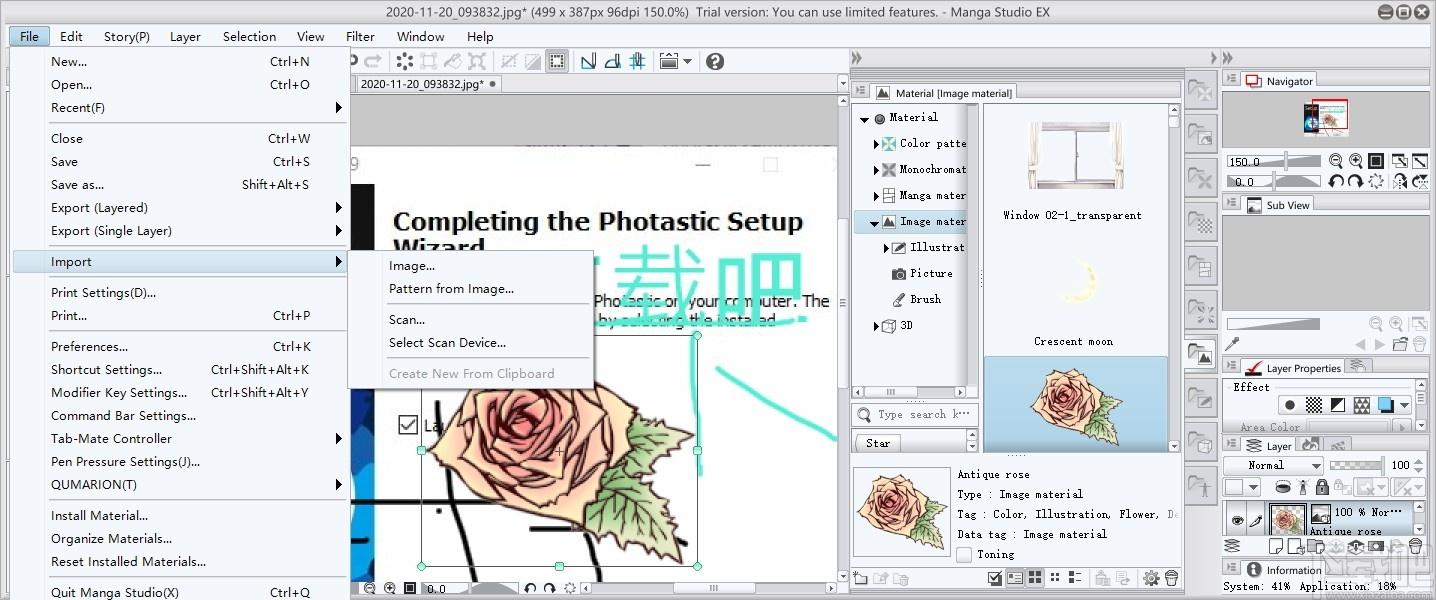Click Navigator zoom out magnifier
The image size is (1436, 600).
pyautogui.click(x=1335, y=160)
